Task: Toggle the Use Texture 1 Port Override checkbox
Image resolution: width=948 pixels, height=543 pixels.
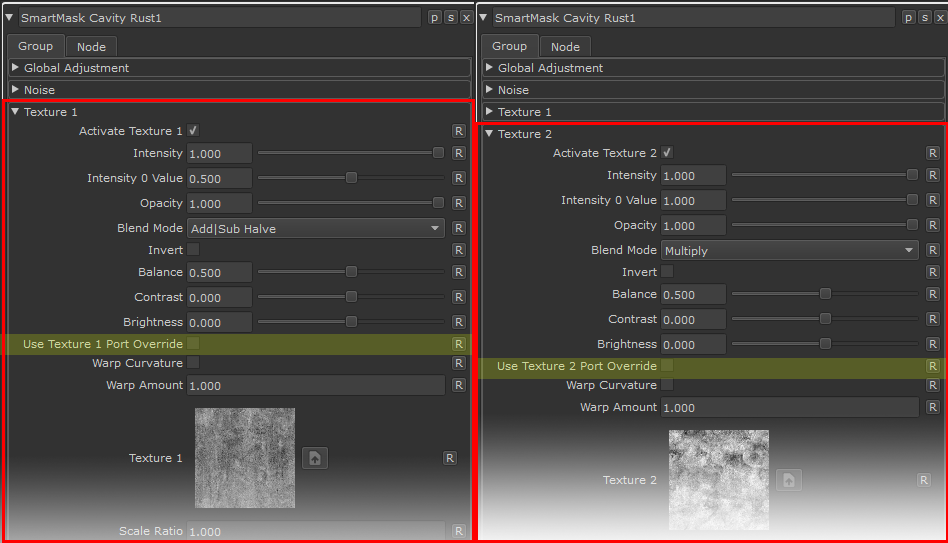Action: click(193, 344)
